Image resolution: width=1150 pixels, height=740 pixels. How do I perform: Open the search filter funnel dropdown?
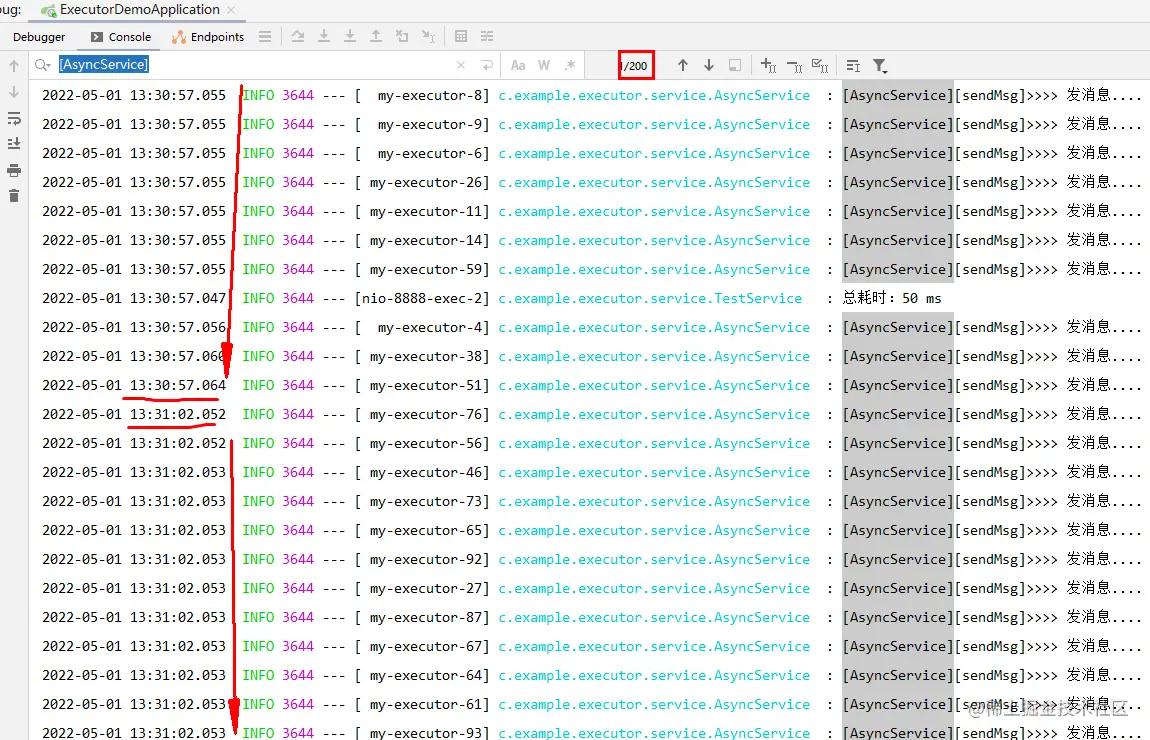(x=880, y=66)
